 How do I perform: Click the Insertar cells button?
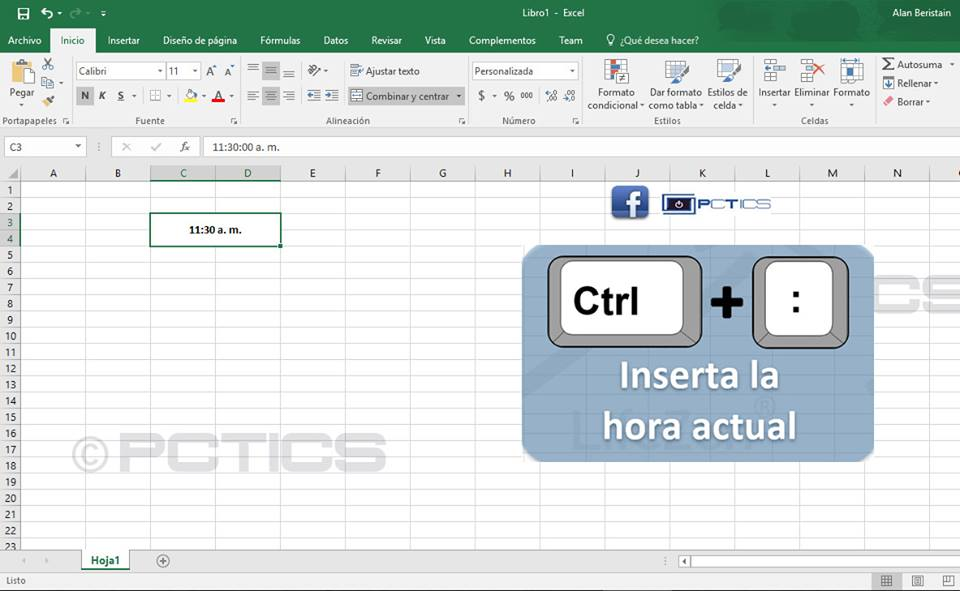[774, 83]
